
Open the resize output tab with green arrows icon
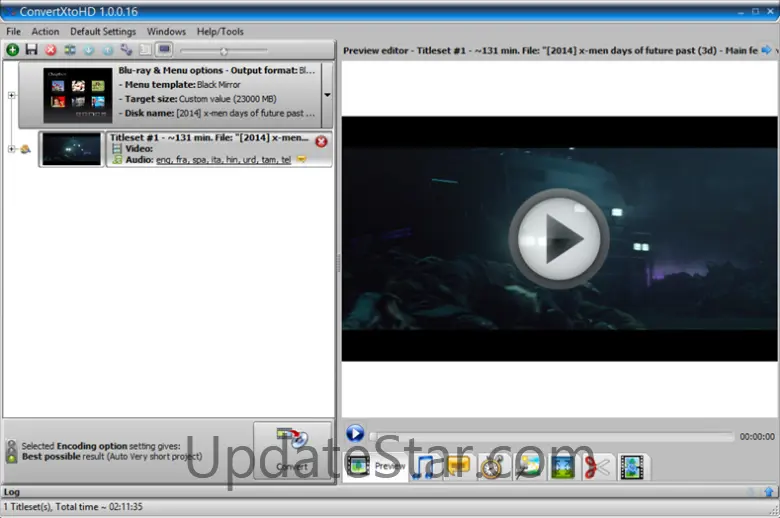click(x=563, y=467)
